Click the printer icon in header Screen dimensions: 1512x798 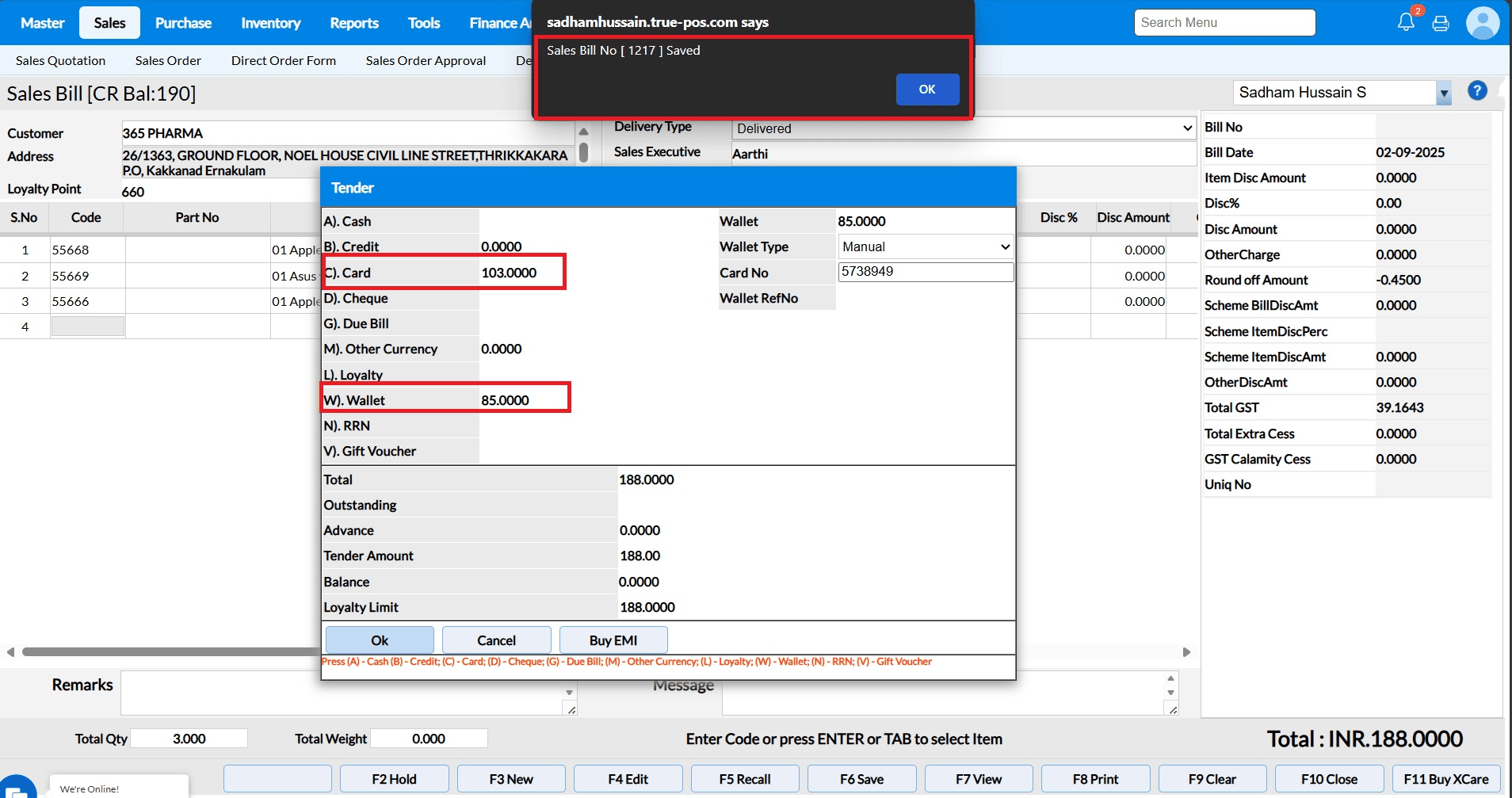coord(1441,23)
